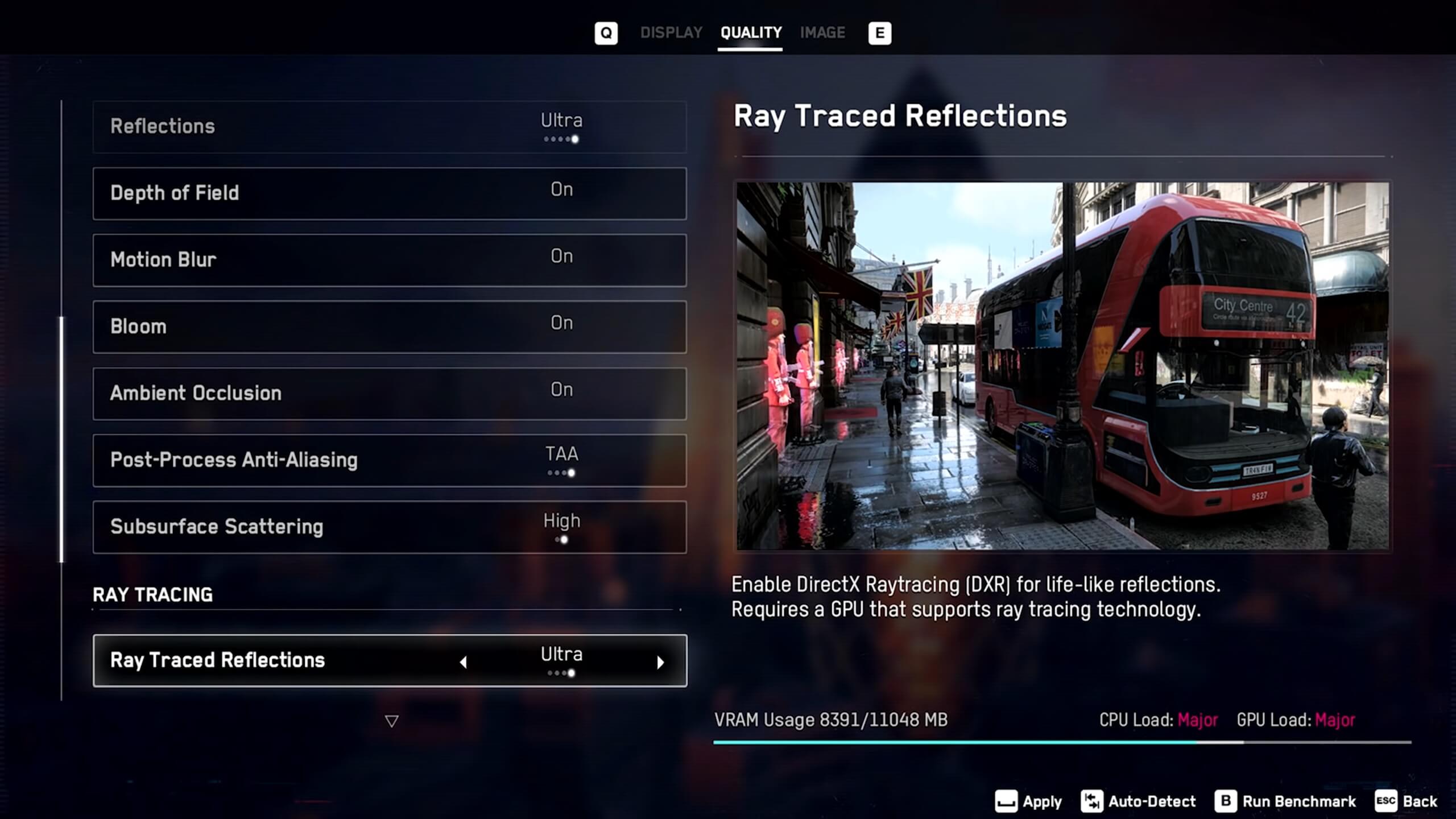Scroll down via bottom chevron arrow
Screen dimensions: 1456x819
click(391, 721)
